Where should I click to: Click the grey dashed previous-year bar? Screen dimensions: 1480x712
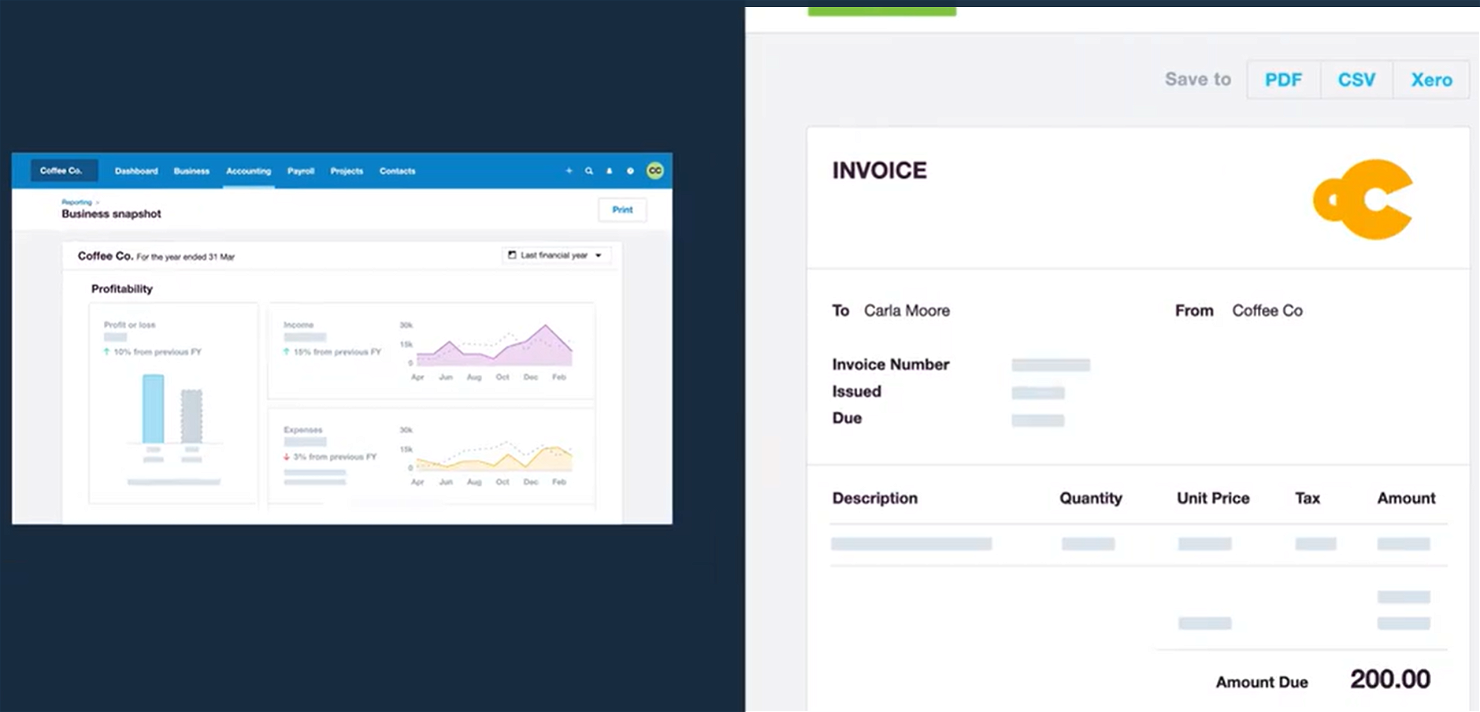click(191, 416)
